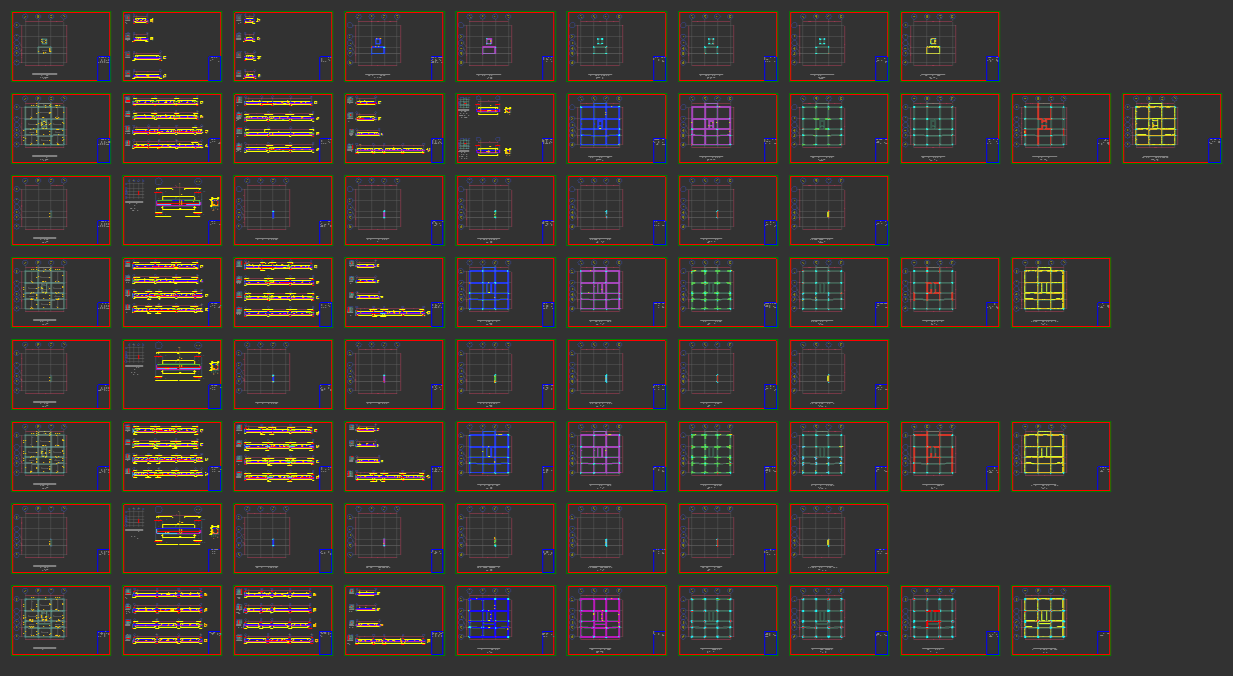The width and height of the screenshot is (1233, 676).
Task: Click the red framing plan in the second row
Action: (x=1061, y=128)
